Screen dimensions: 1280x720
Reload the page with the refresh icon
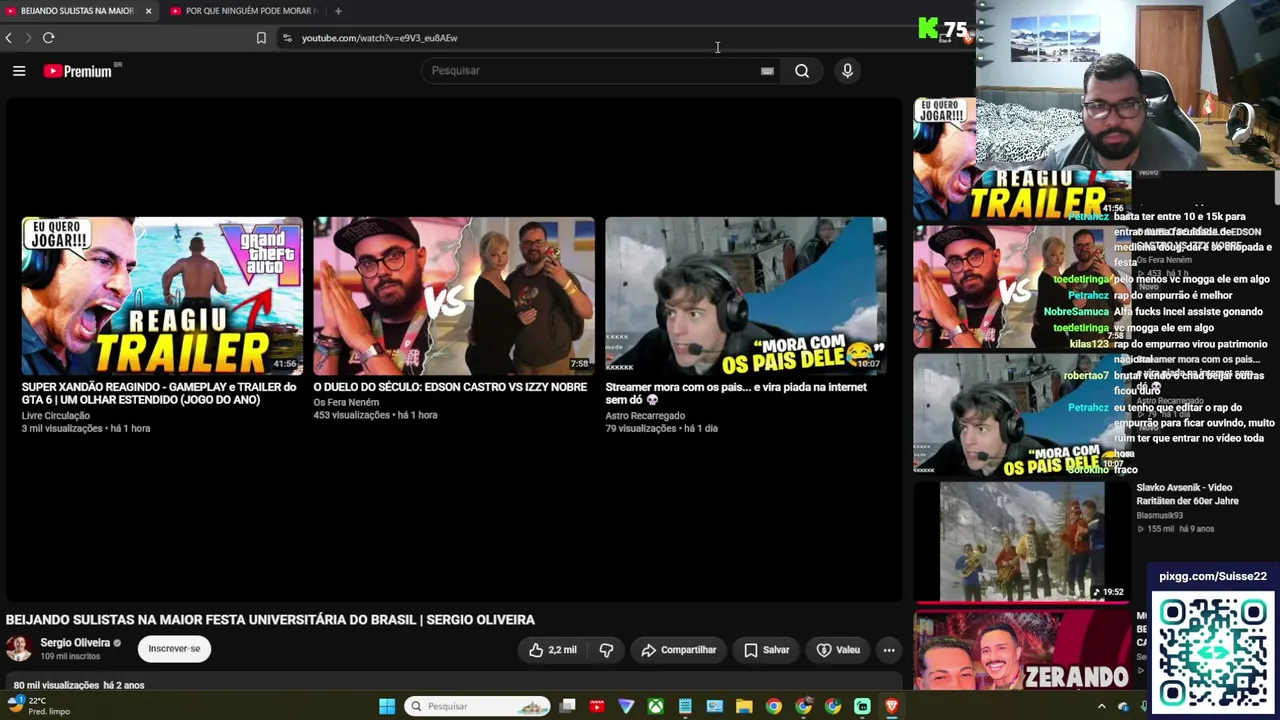48,38
